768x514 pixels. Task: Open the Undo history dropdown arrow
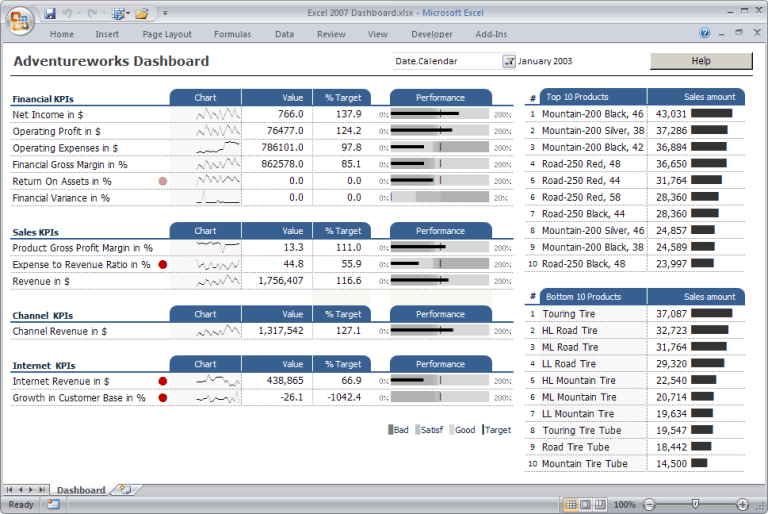click(x=79, y=13)
